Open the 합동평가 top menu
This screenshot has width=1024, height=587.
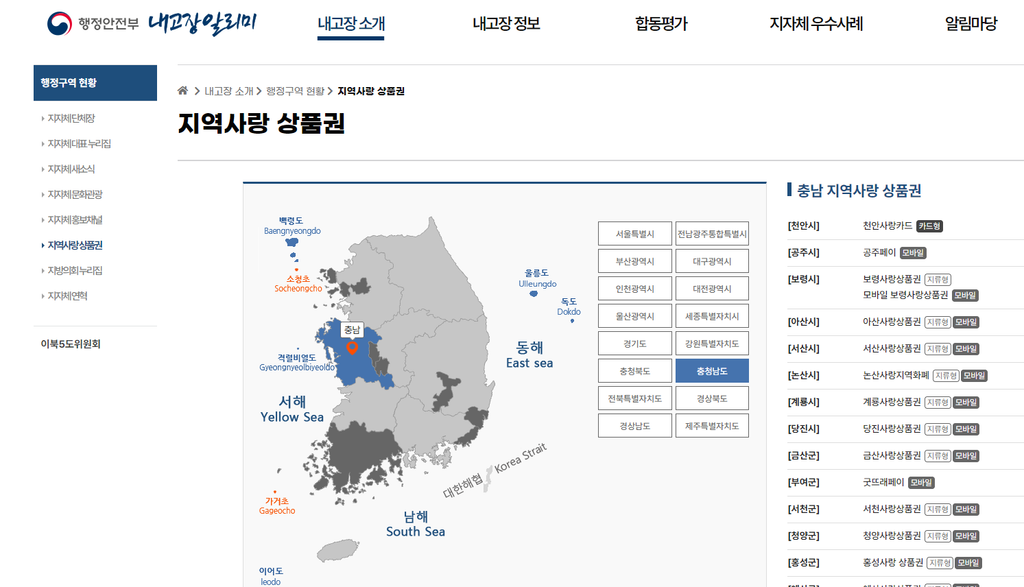click(x=661, y=24)
